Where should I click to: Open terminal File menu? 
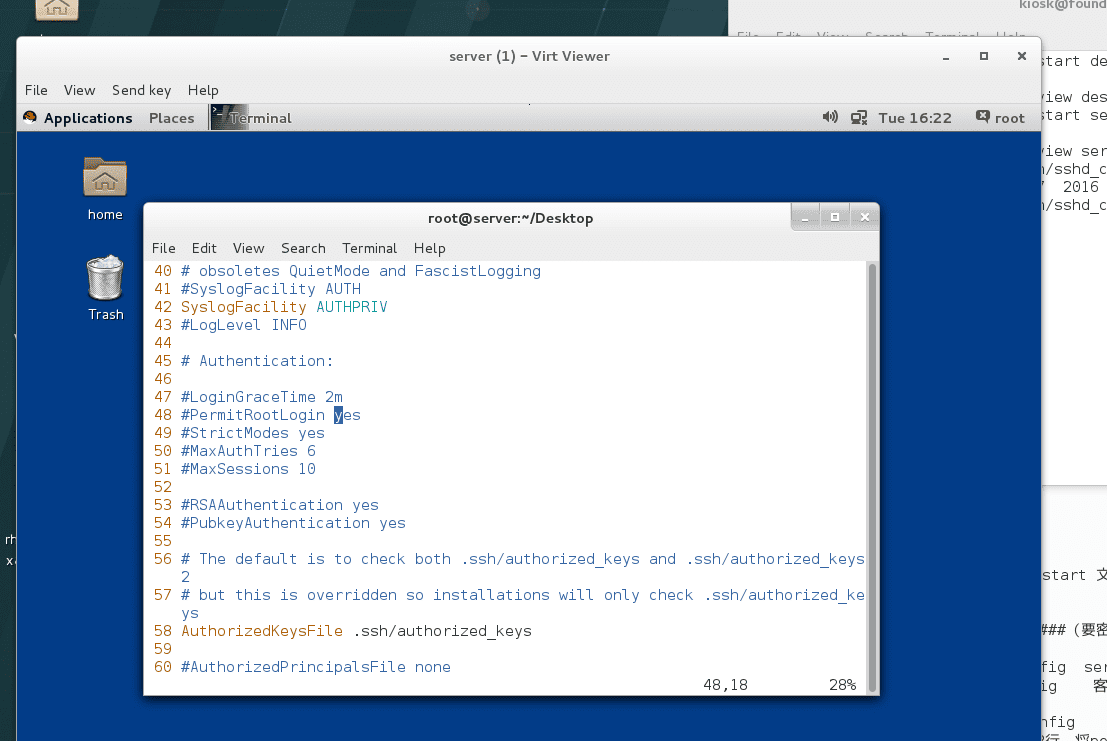[x=163, y=248]
